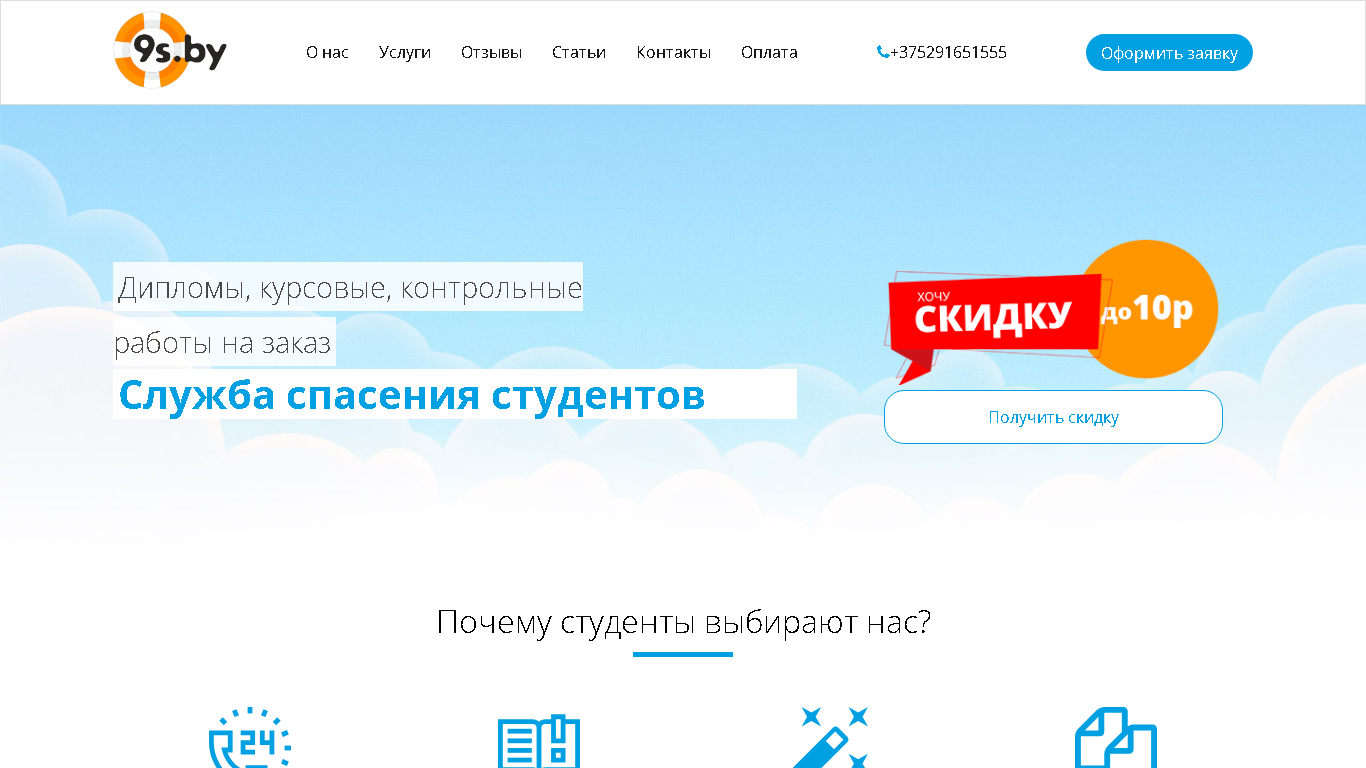
Task: Click the Служба спасения студентов headline
Action: coord(412,395)
